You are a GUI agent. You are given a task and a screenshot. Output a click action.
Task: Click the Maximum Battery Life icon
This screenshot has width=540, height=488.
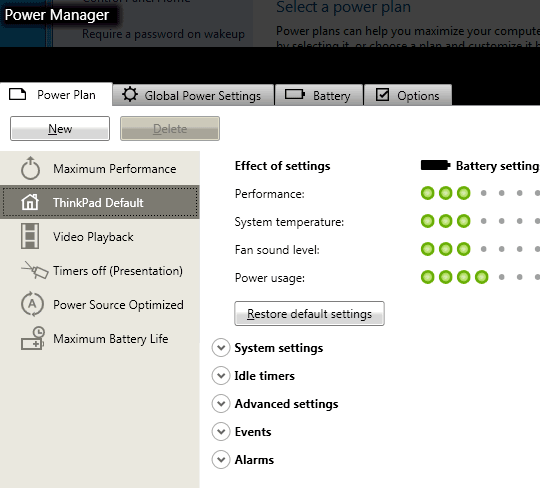(x=33, y=338)
